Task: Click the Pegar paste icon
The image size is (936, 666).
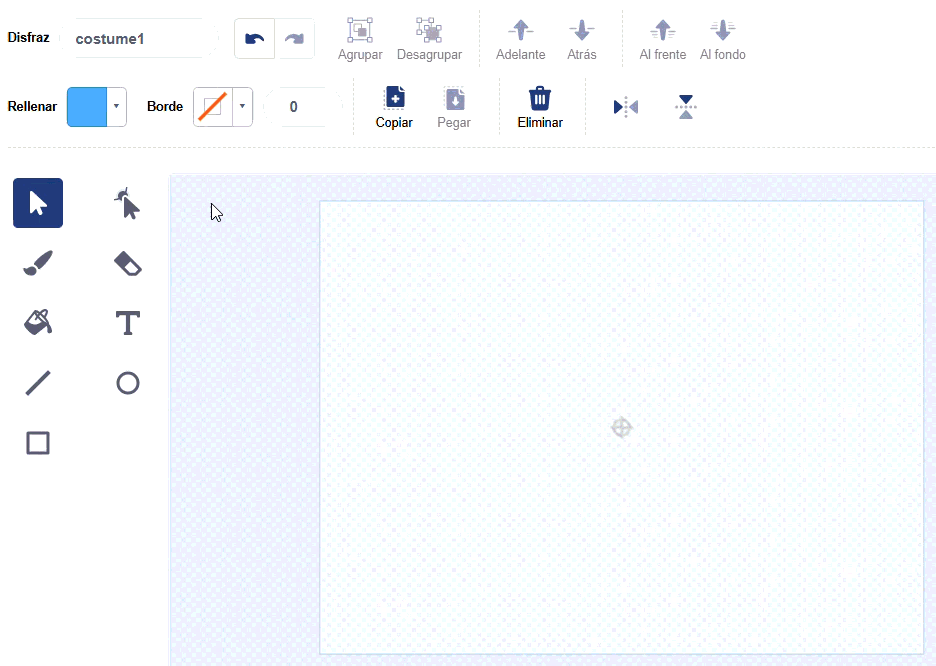Action: coord(455,98)
